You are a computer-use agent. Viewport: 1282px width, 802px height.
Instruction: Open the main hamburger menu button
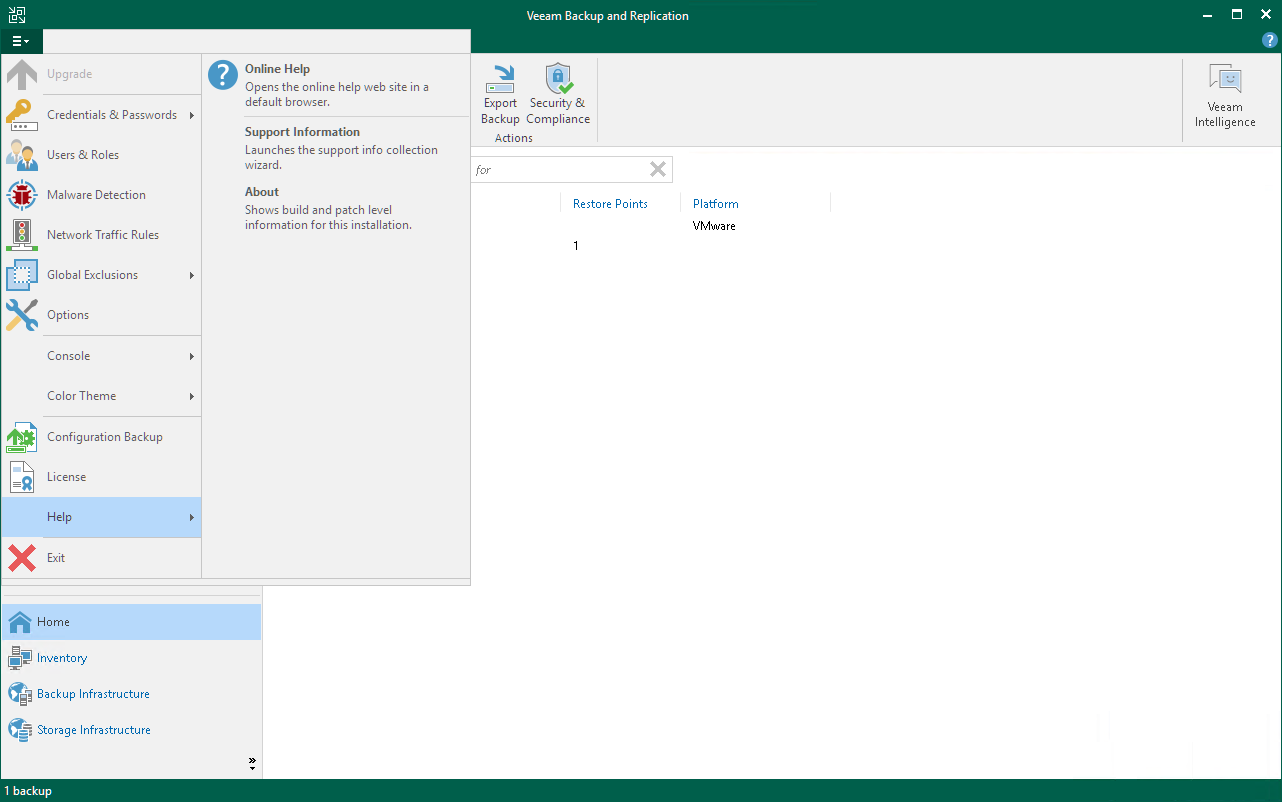coord(21,41)
